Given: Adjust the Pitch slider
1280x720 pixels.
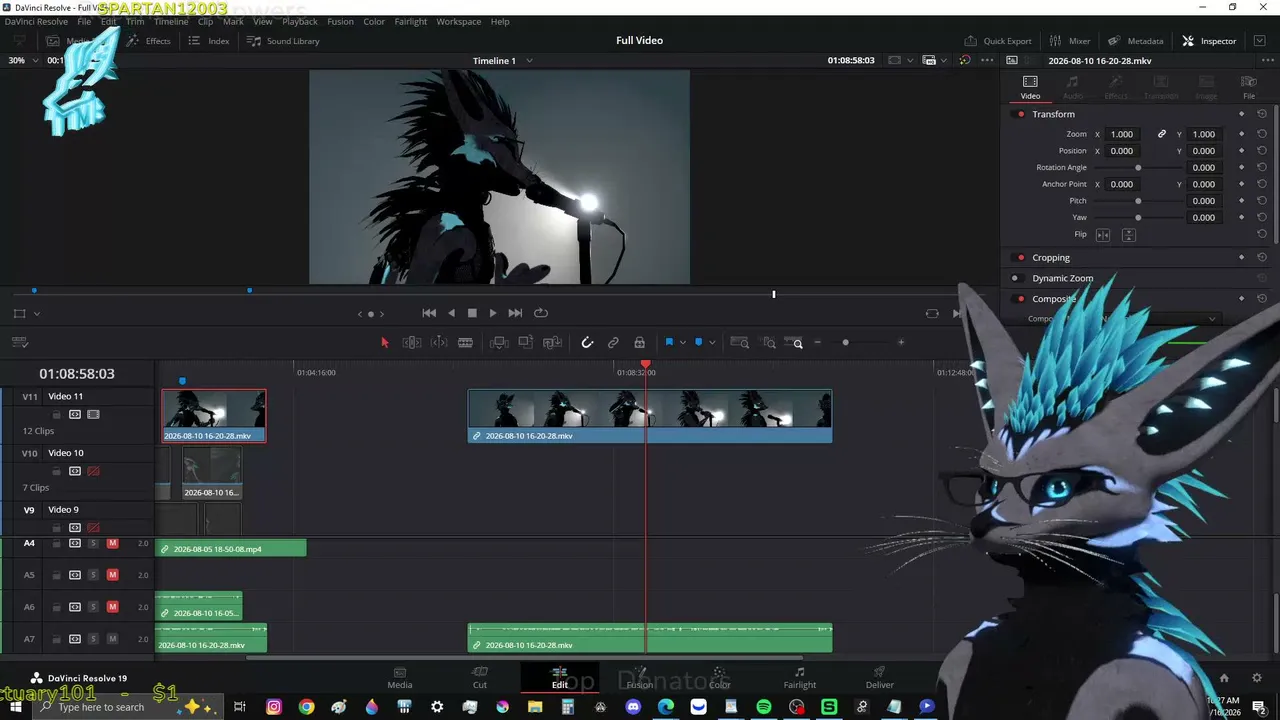Looking at the screenshot, I should pyautogui.click(x=1138, y=201).
